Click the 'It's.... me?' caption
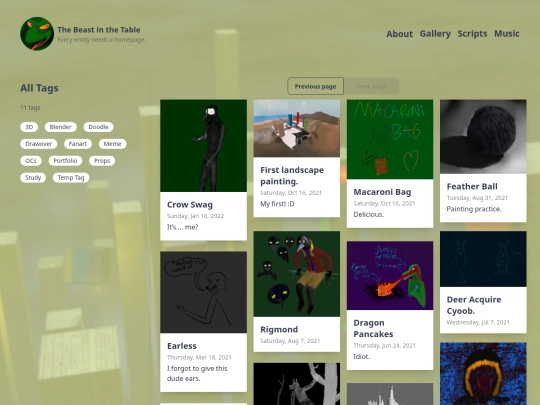 tap(183, 227)
